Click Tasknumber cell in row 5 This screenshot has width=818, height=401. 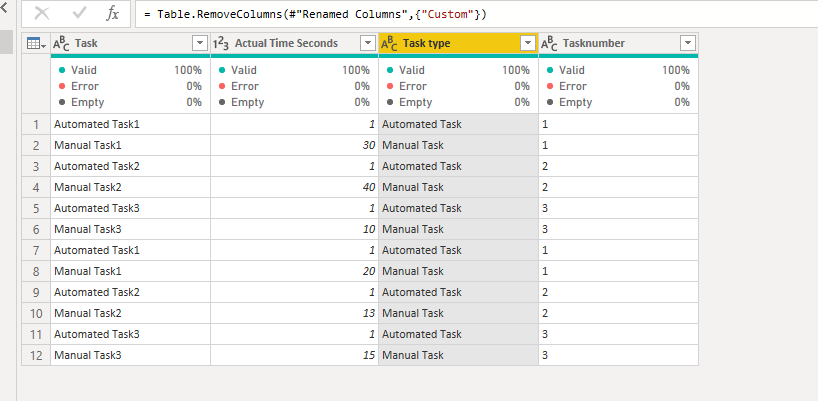619,208
